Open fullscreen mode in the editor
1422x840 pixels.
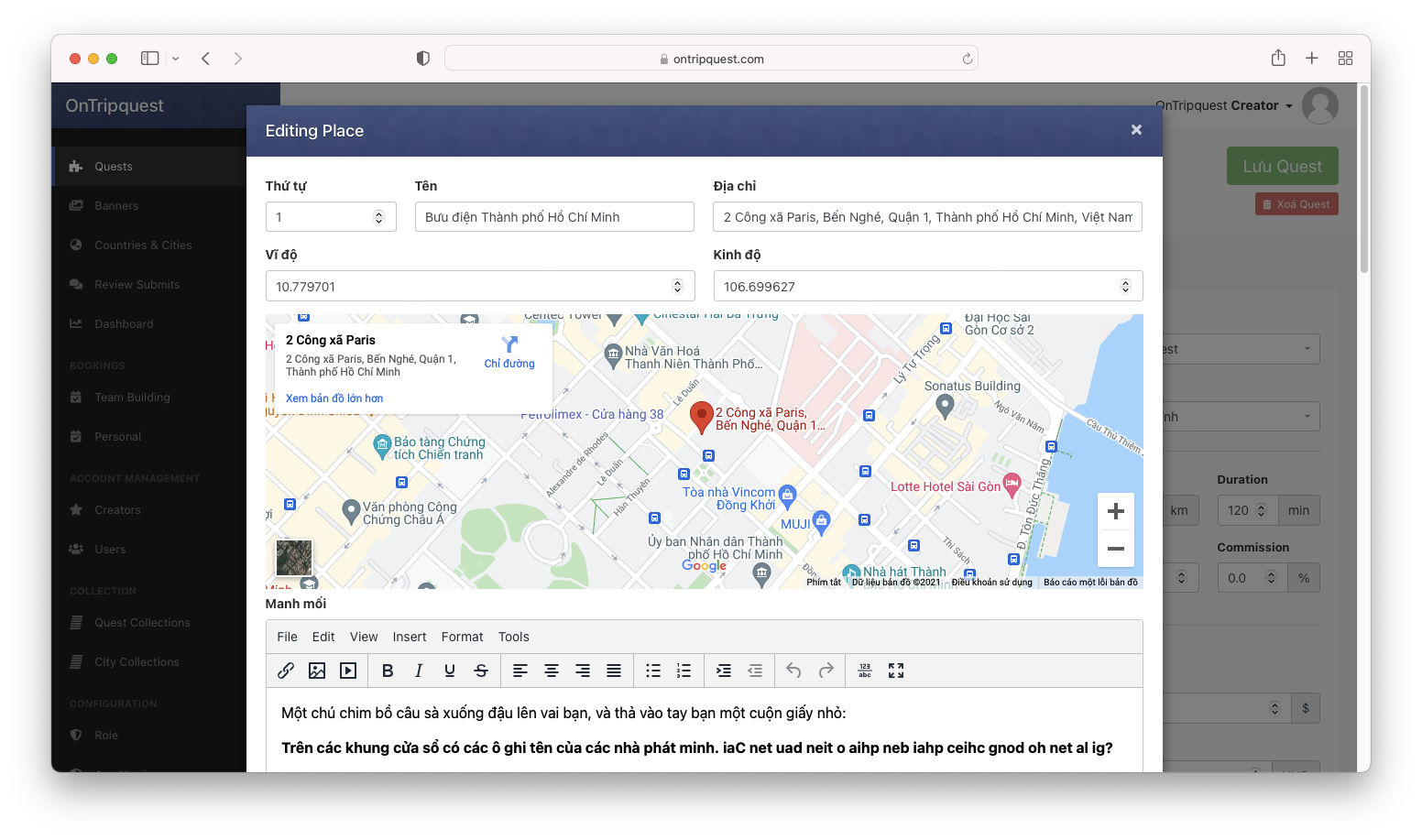point(896,671)
